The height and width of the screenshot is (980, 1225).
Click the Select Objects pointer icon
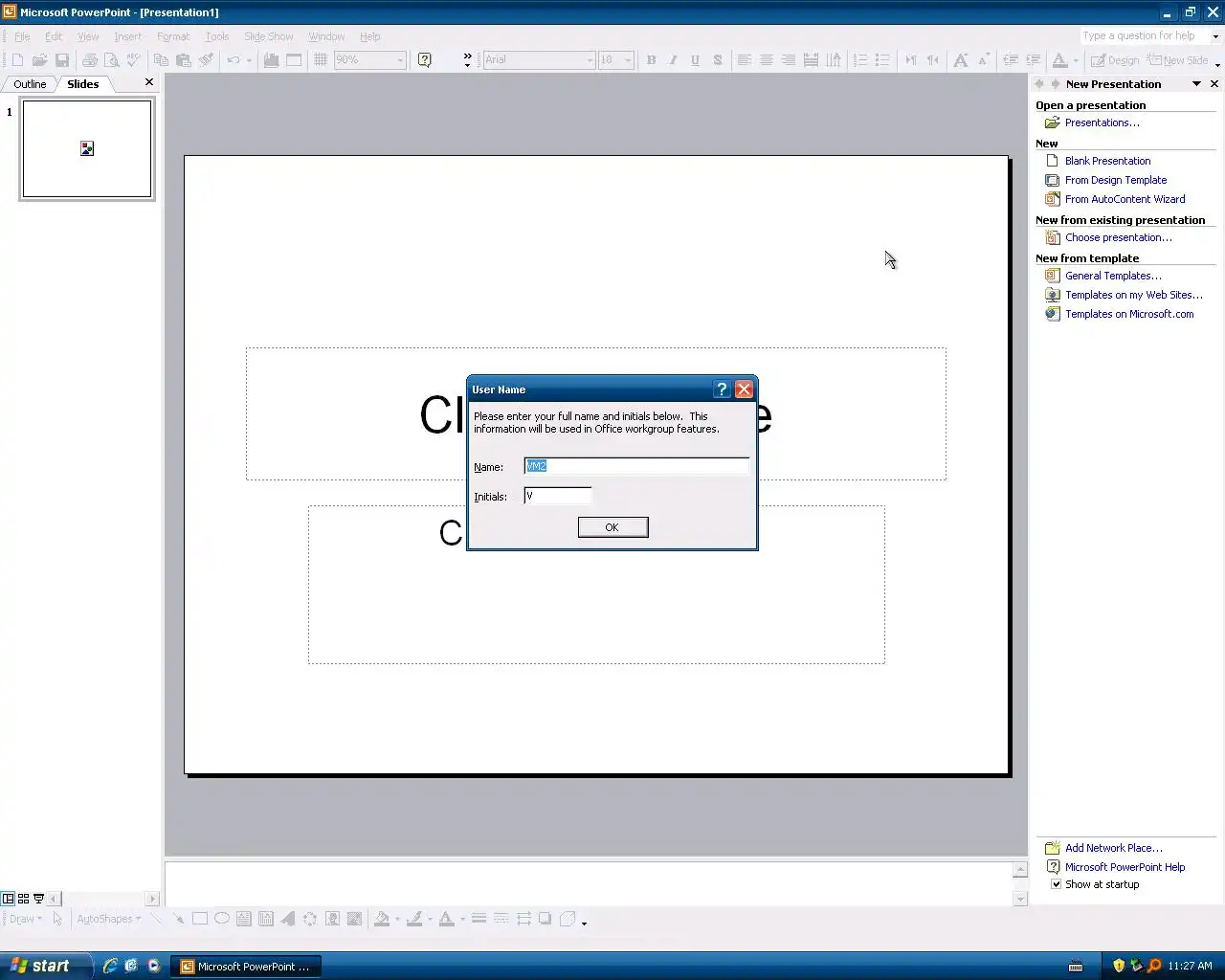point(57,919)
